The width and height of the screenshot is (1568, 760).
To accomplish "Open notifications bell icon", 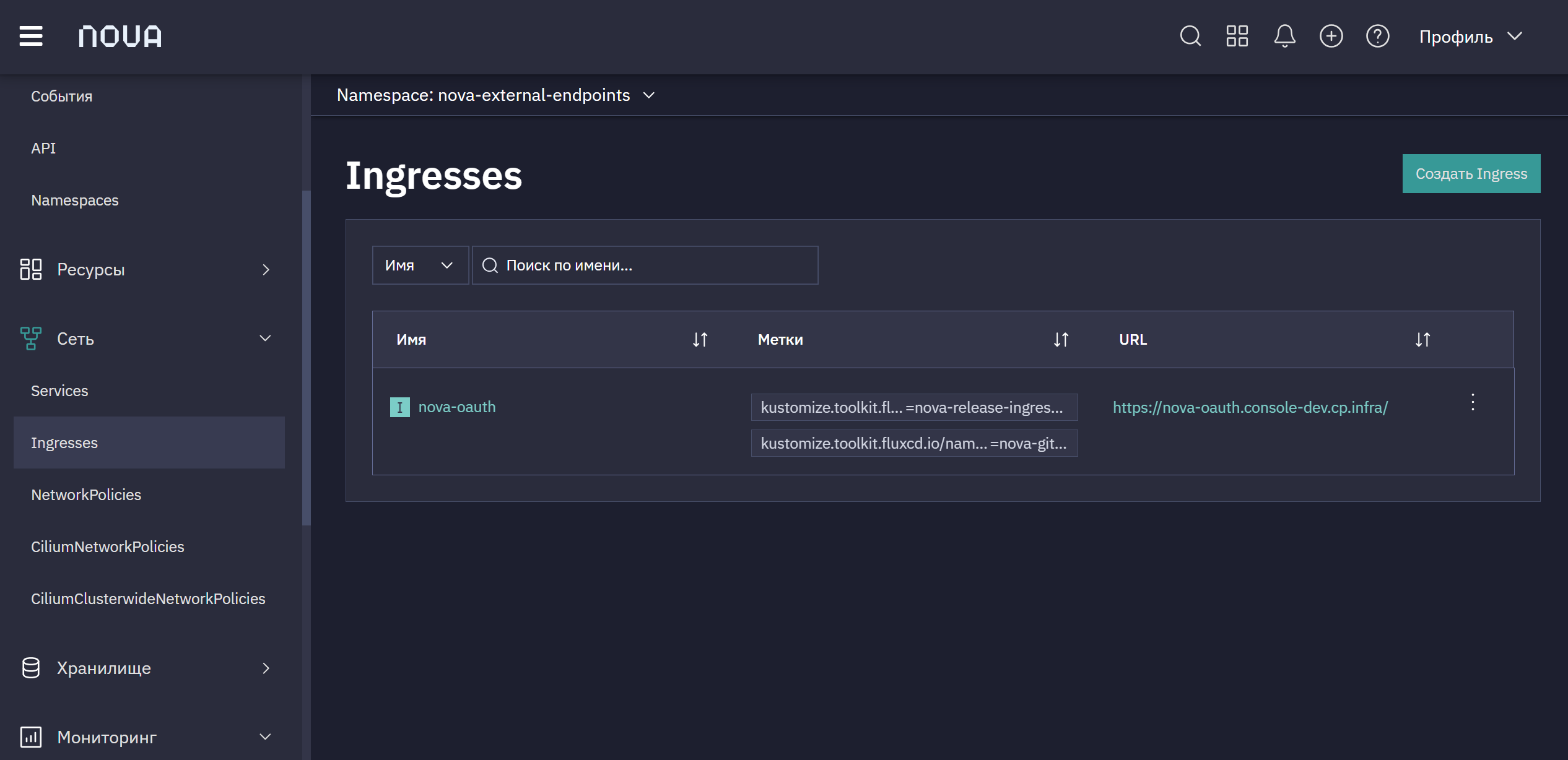I will point(1284,36).
